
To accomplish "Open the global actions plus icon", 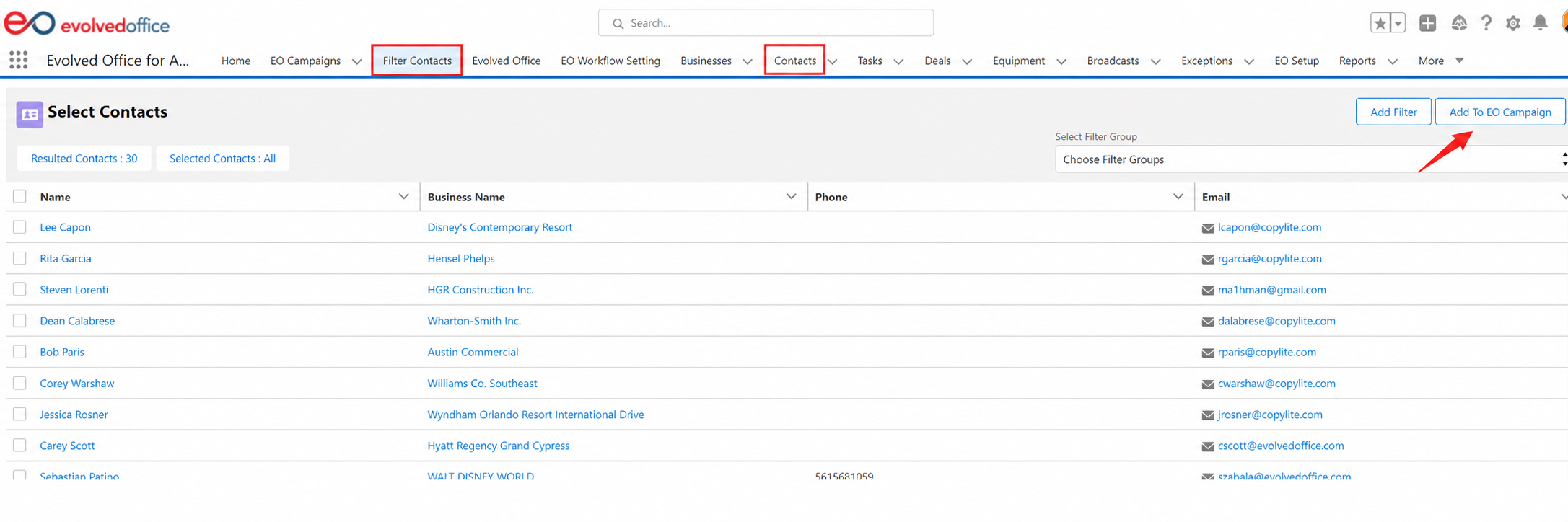I will pyautogui.click(x=1427, y=23).
